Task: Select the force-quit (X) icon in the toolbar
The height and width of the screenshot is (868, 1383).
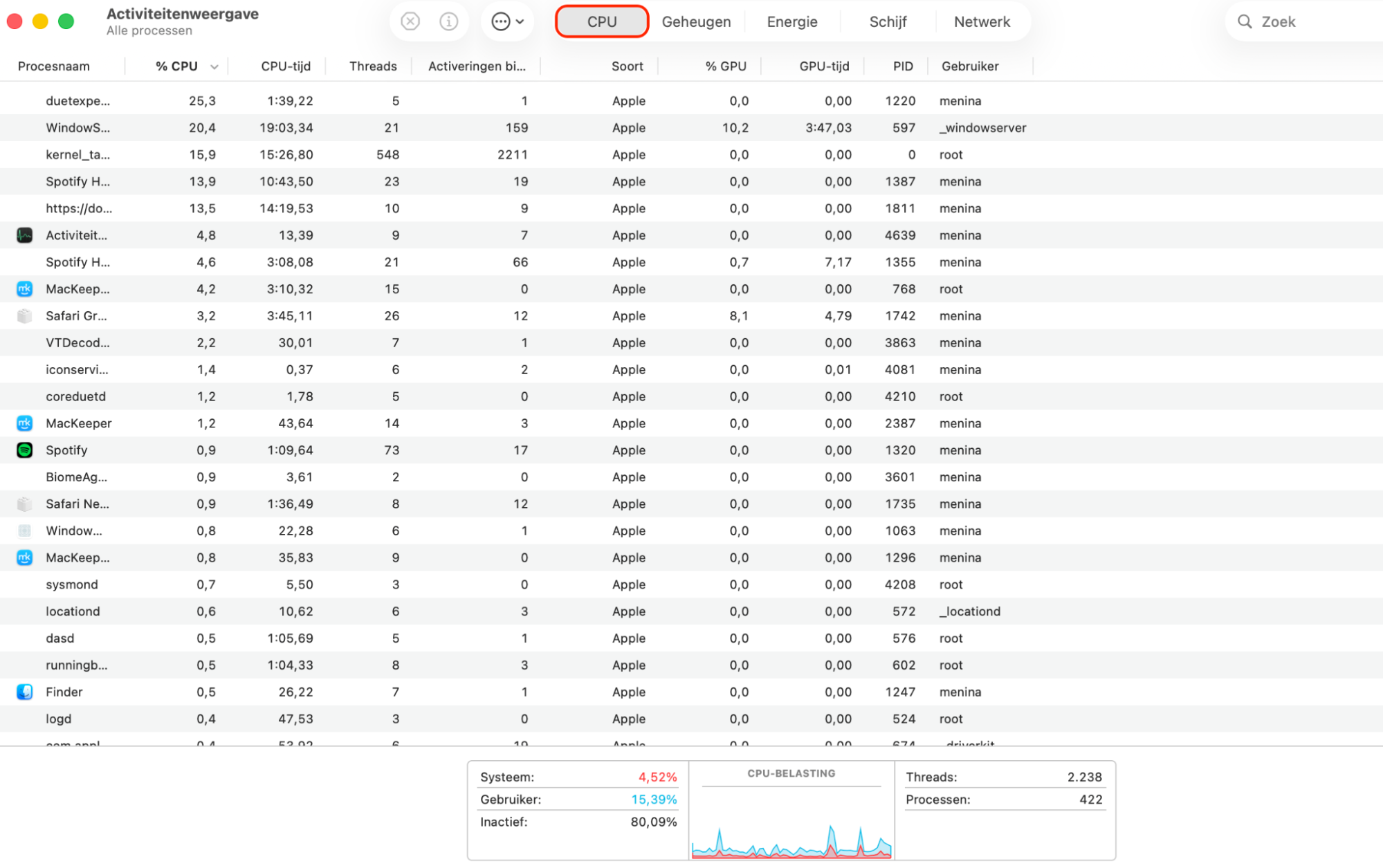Action: pyautogui.click(x=410, y=21)
